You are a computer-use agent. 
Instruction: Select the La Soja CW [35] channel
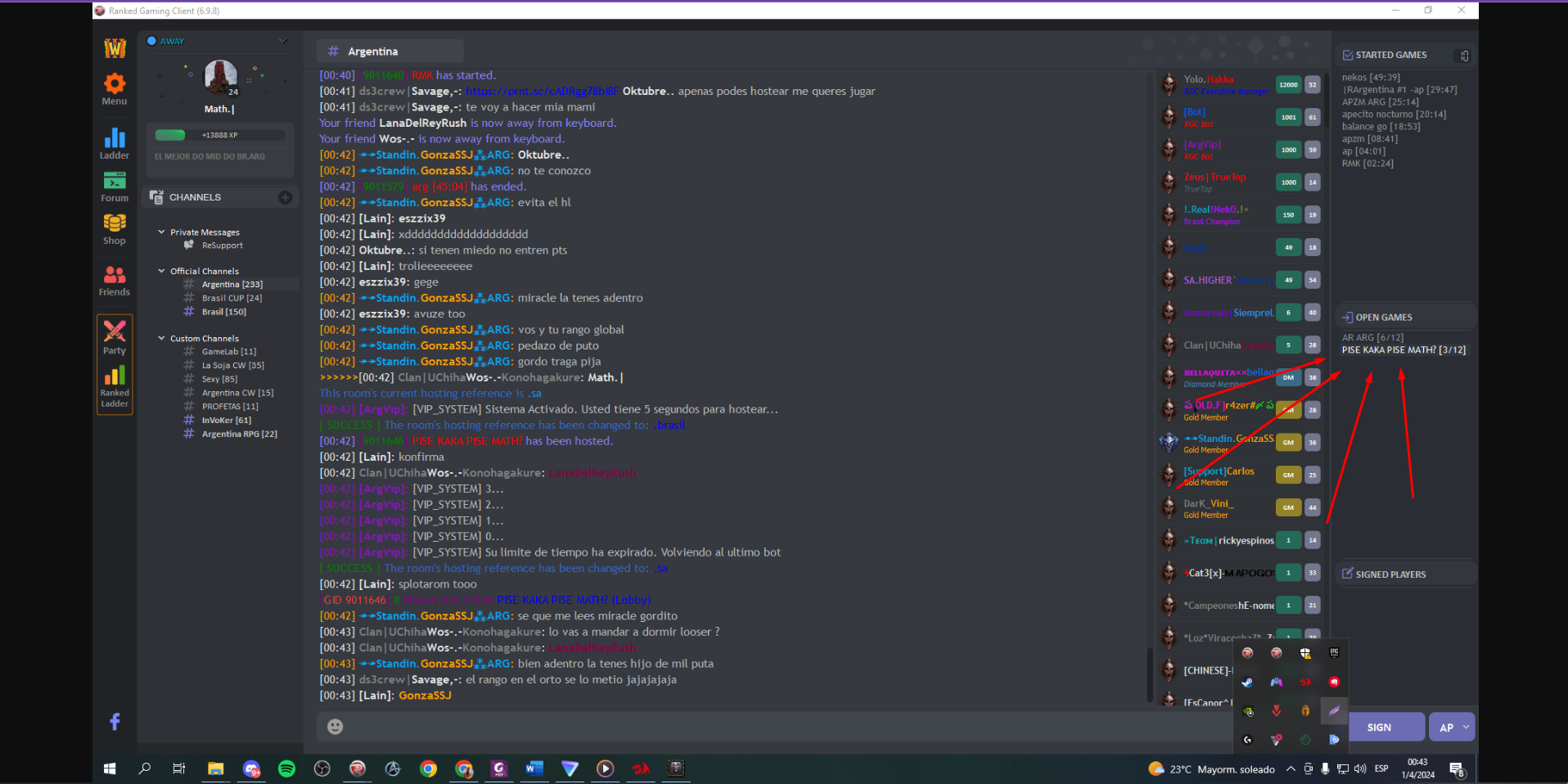pyautogui.click(x=233, y=366)
